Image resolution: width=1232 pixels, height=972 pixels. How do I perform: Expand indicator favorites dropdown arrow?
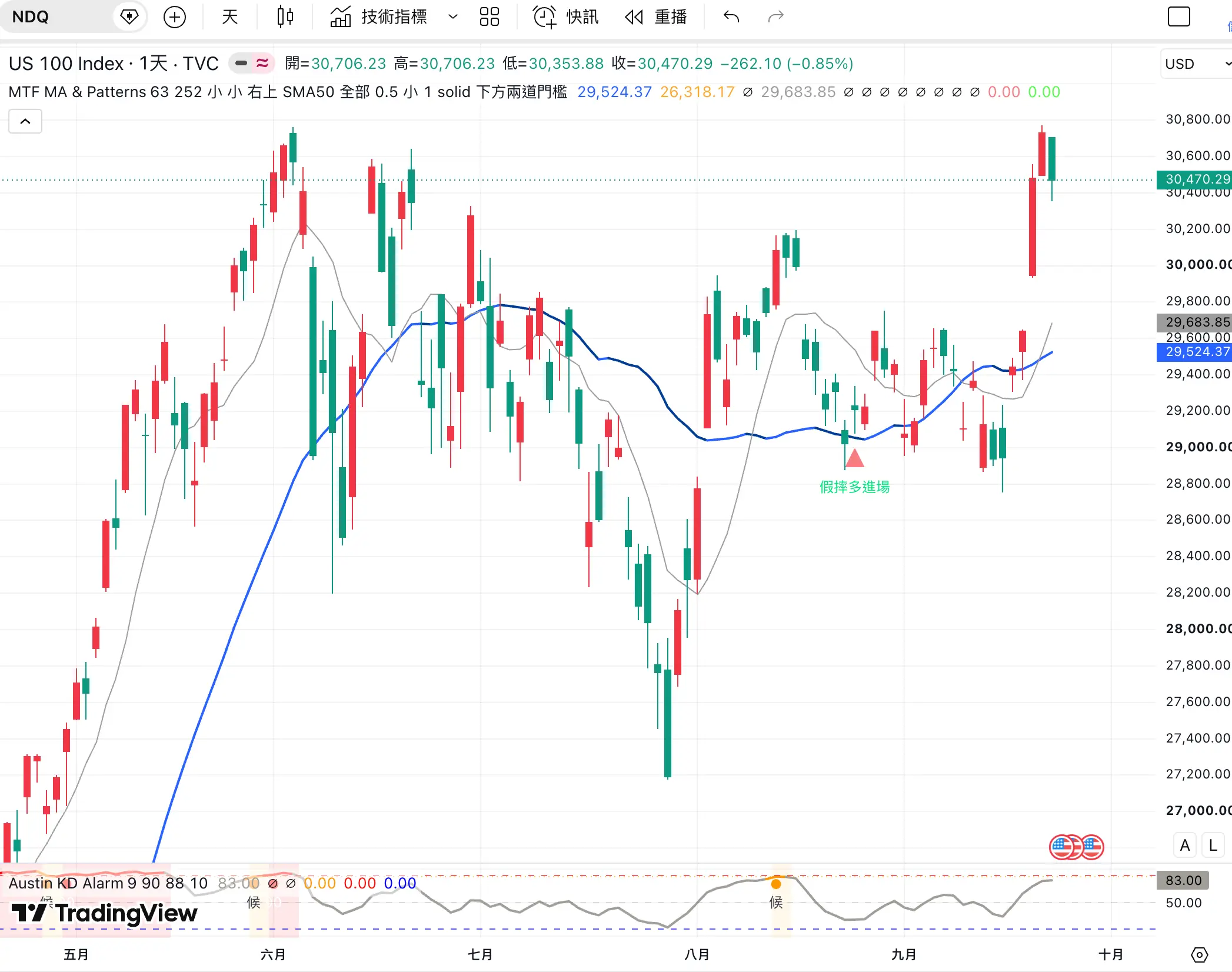453,16
